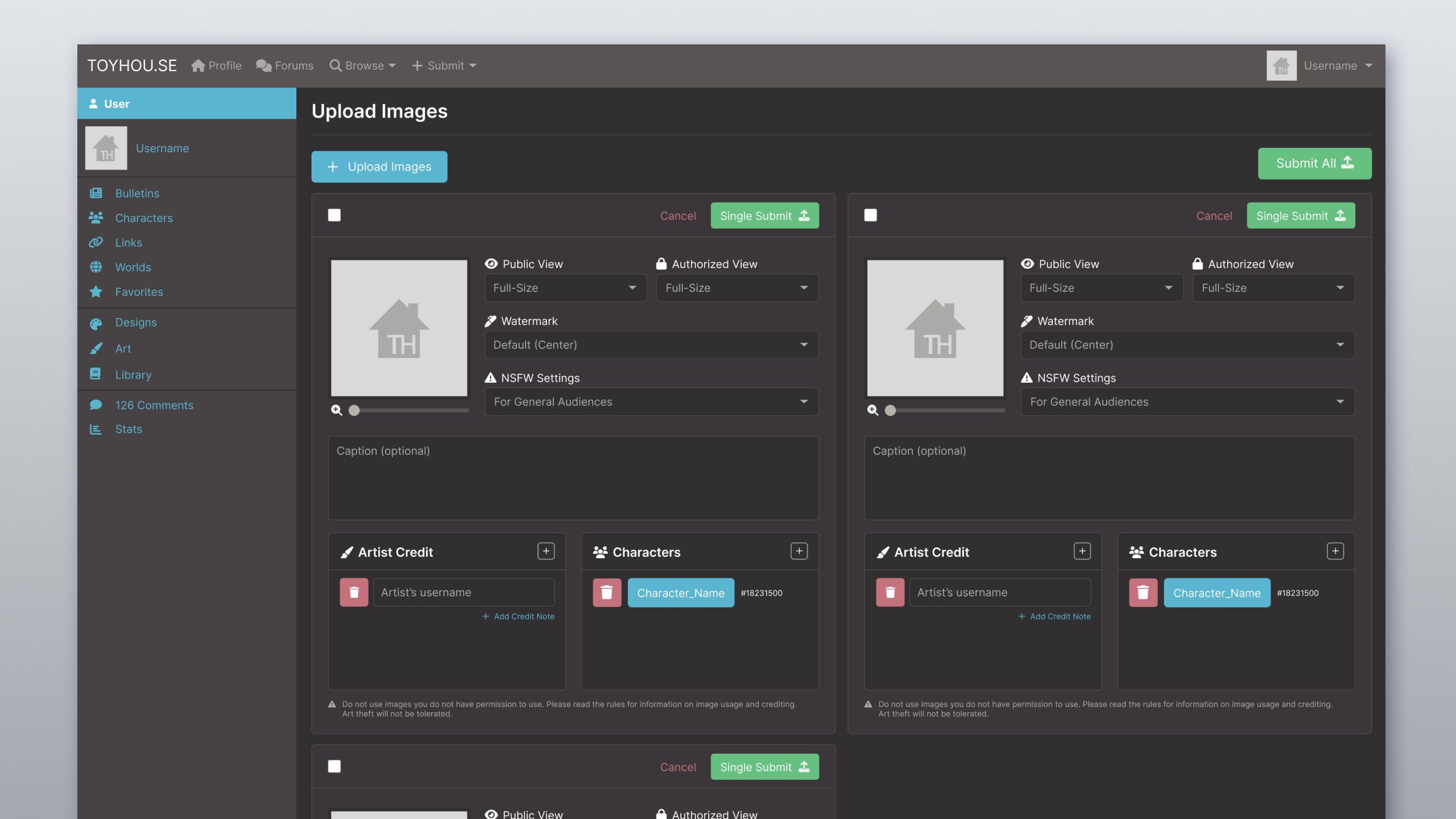1456x819 pixels.
Task: Click the Profile home icon in navbar
Action: pos(198,66)
